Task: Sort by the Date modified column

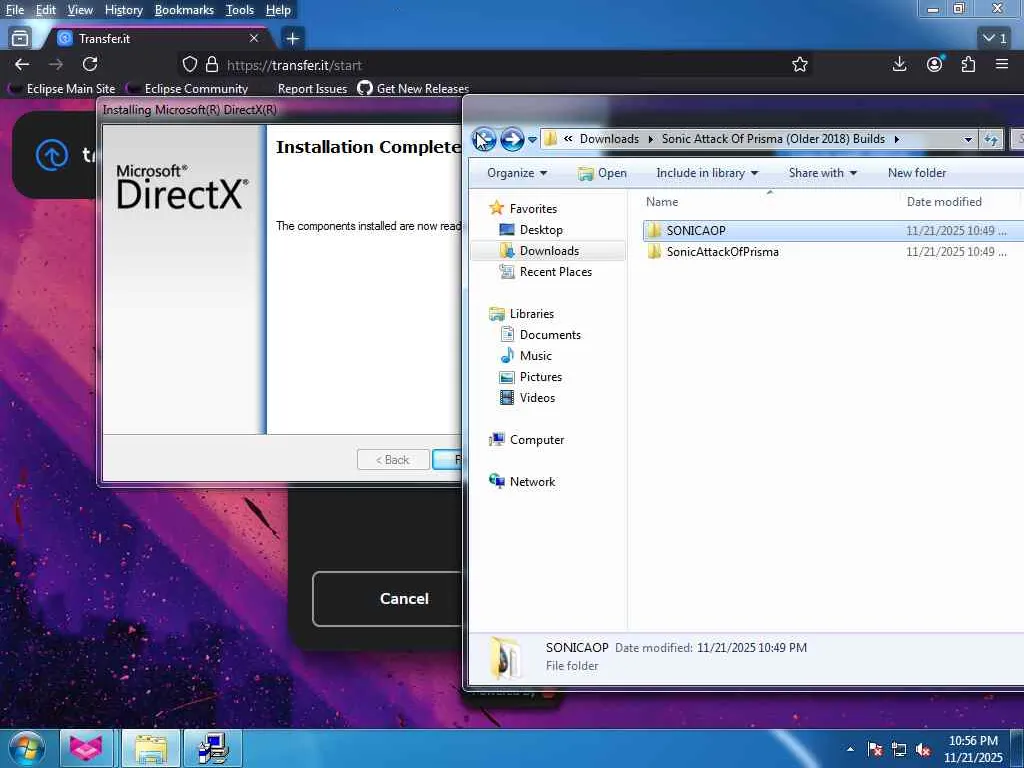Action: [x=944, y=202]
